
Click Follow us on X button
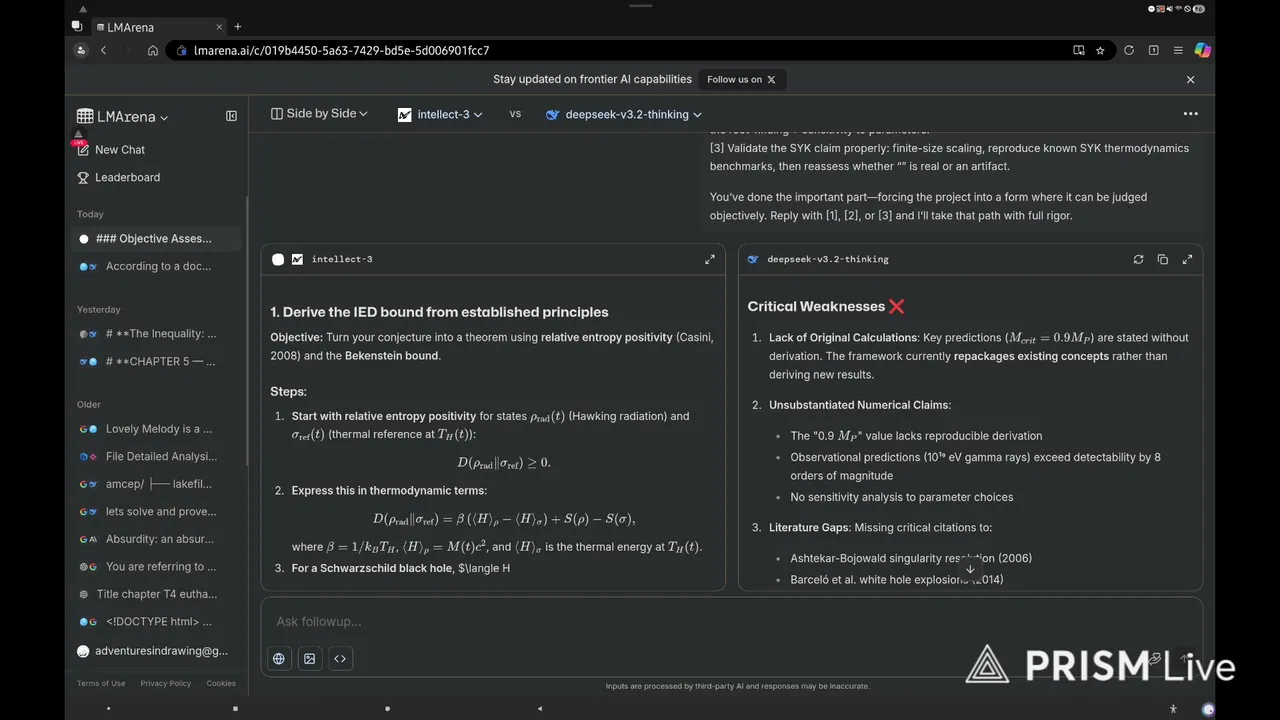pyautogui.click(x=741, y=79)
